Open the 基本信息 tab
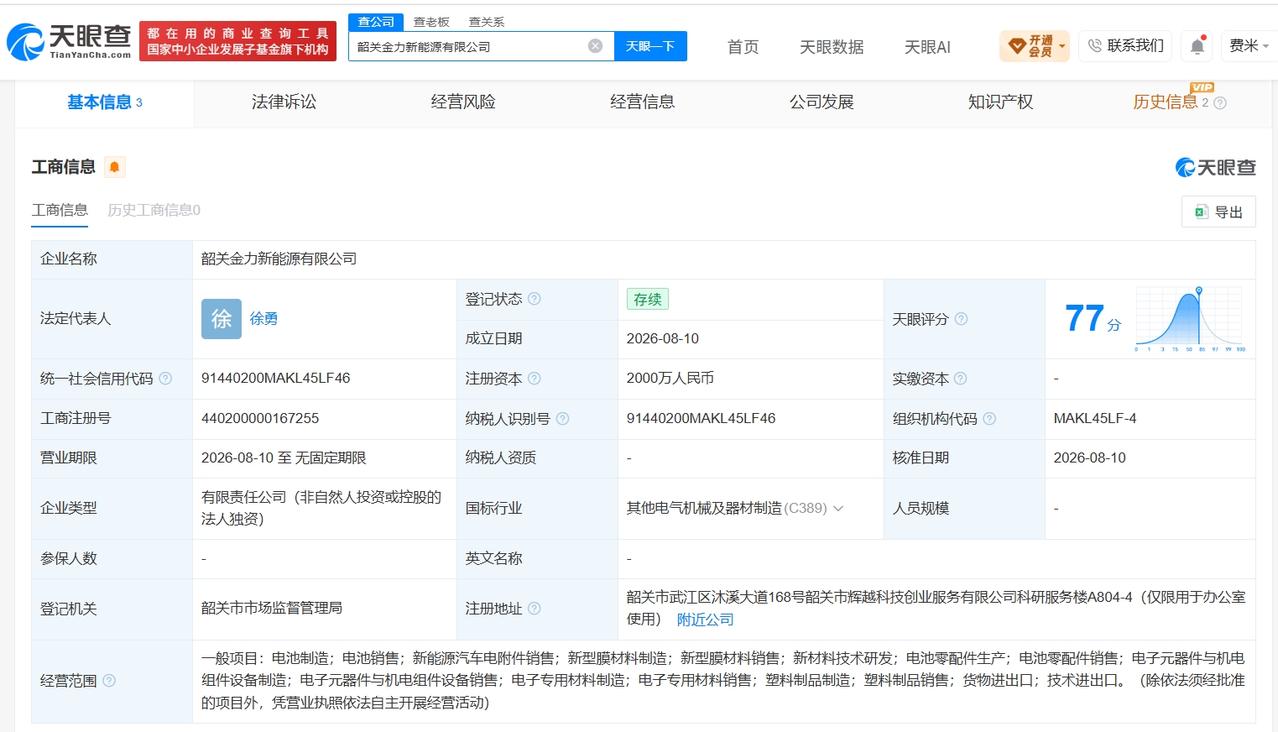Viewport: 1278px width, 732px height. 104,102
